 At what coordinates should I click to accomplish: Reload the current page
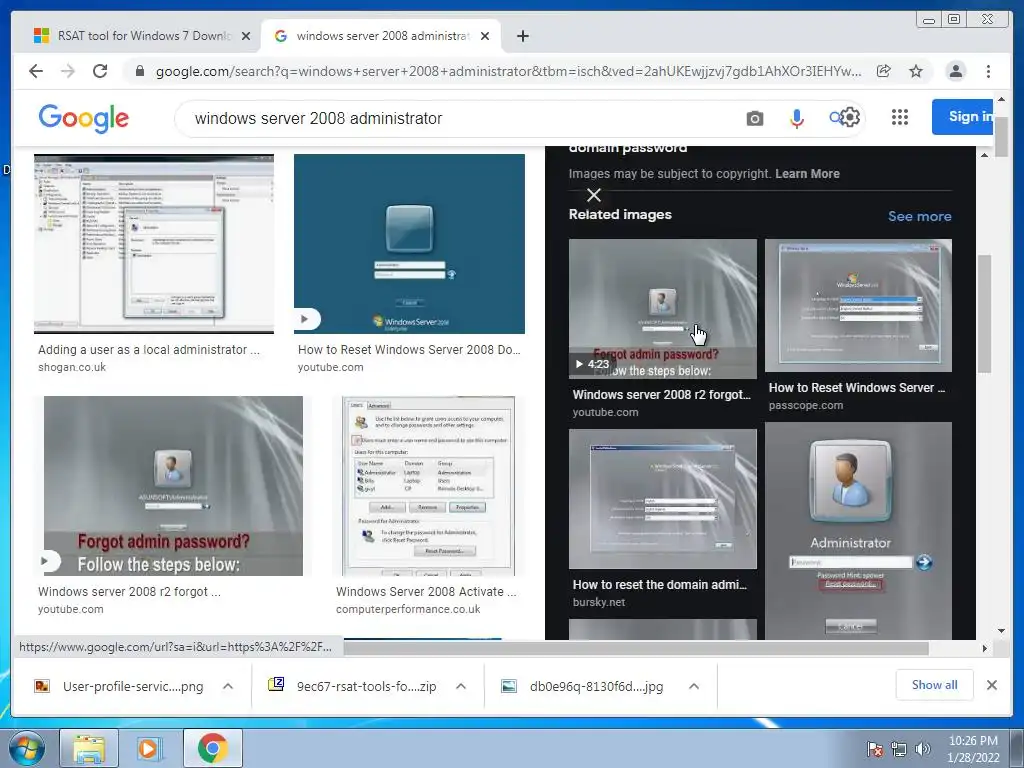pyautogui.click(x=100, y=71)
